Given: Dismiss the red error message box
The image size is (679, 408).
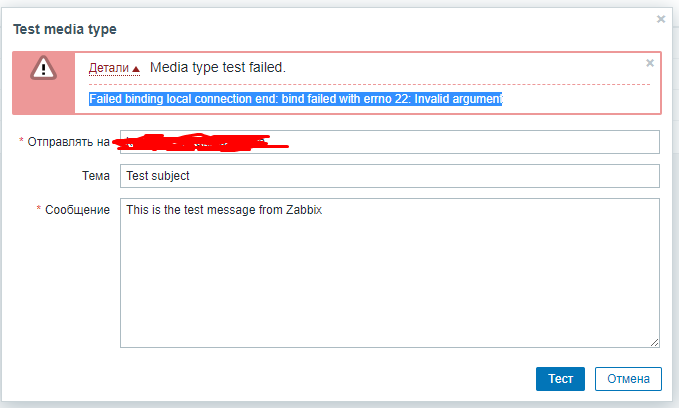Looking at the screenshot, I should [650, 63].
